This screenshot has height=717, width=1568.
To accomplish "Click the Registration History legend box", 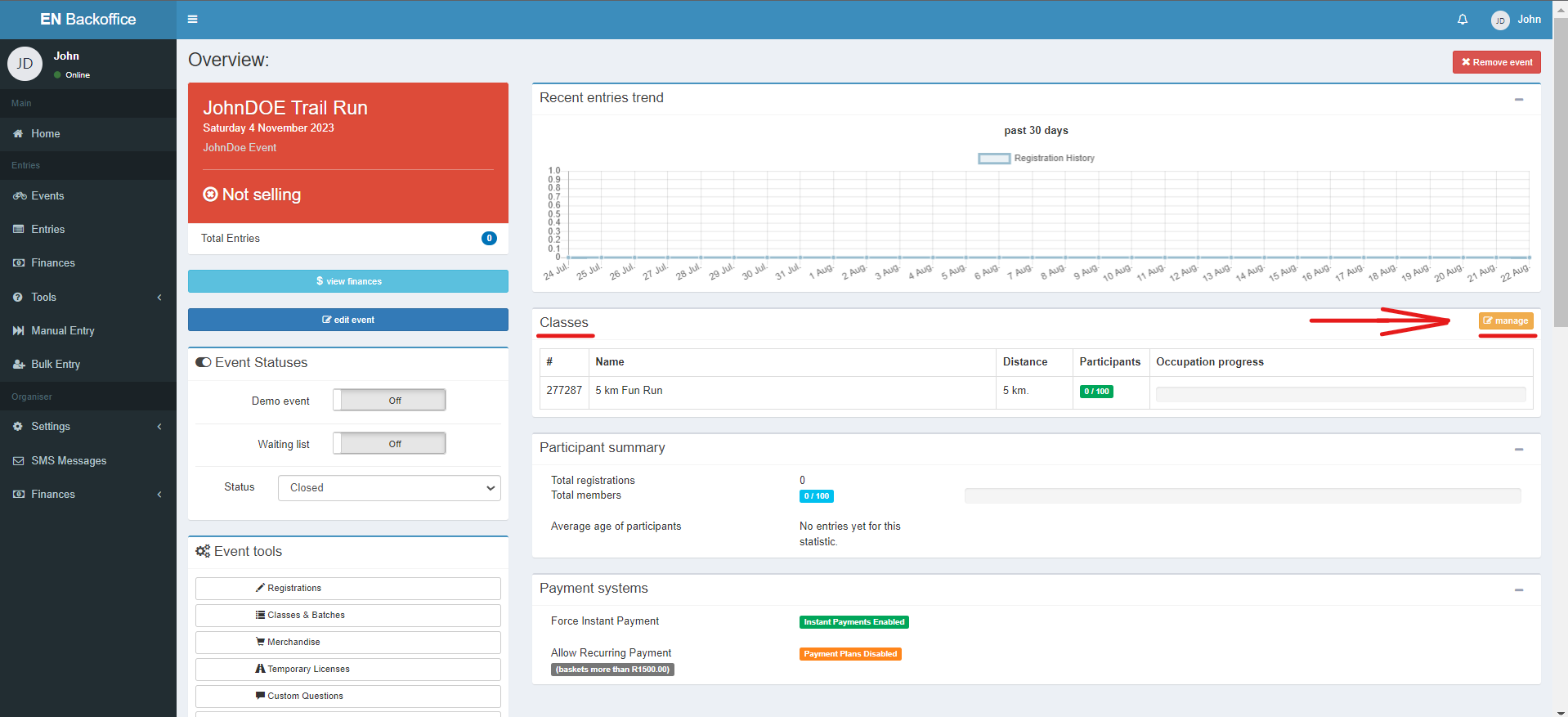I will 994,159.
